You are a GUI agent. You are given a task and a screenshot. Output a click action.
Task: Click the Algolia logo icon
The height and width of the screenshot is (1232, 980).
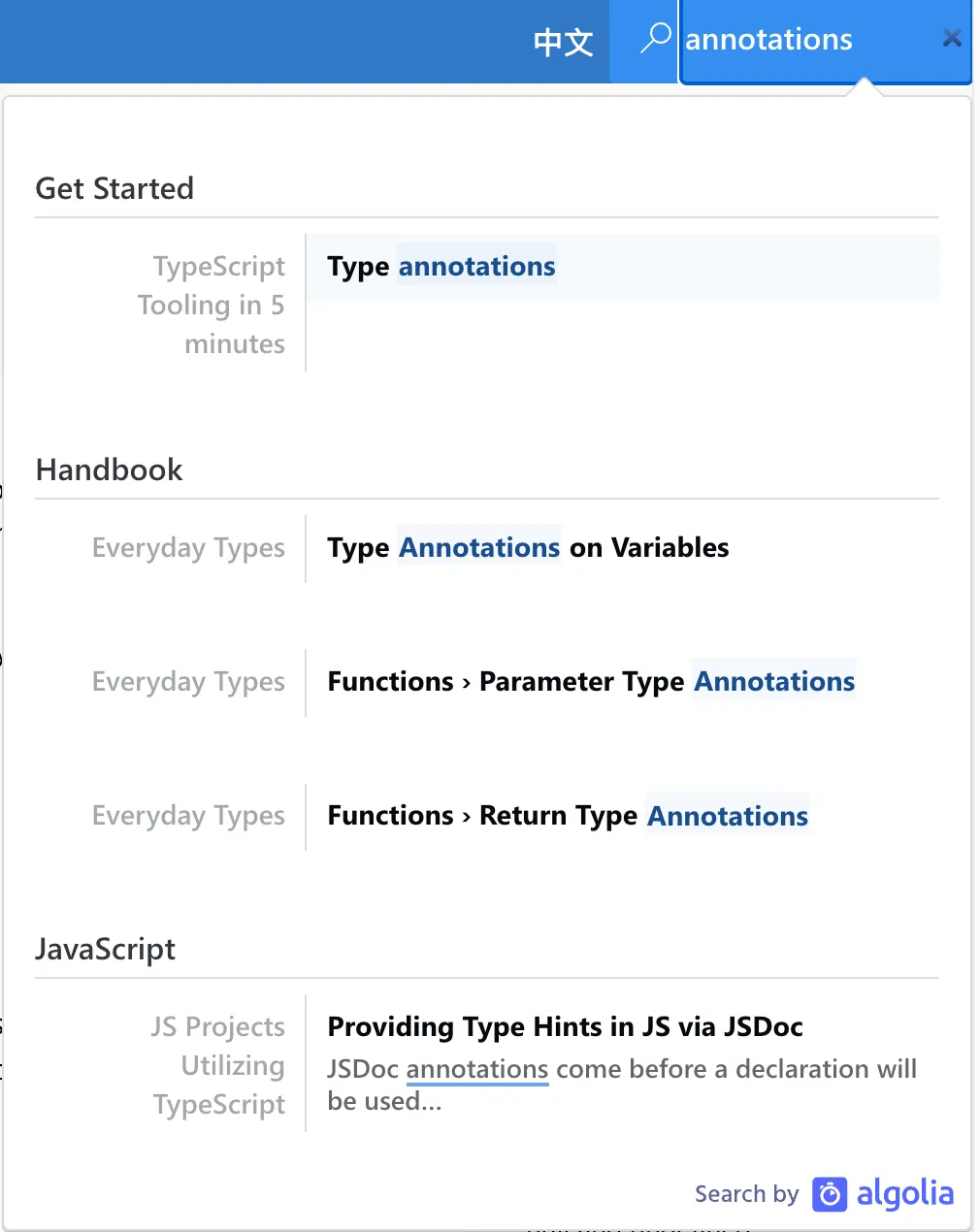pos(830,1194)
